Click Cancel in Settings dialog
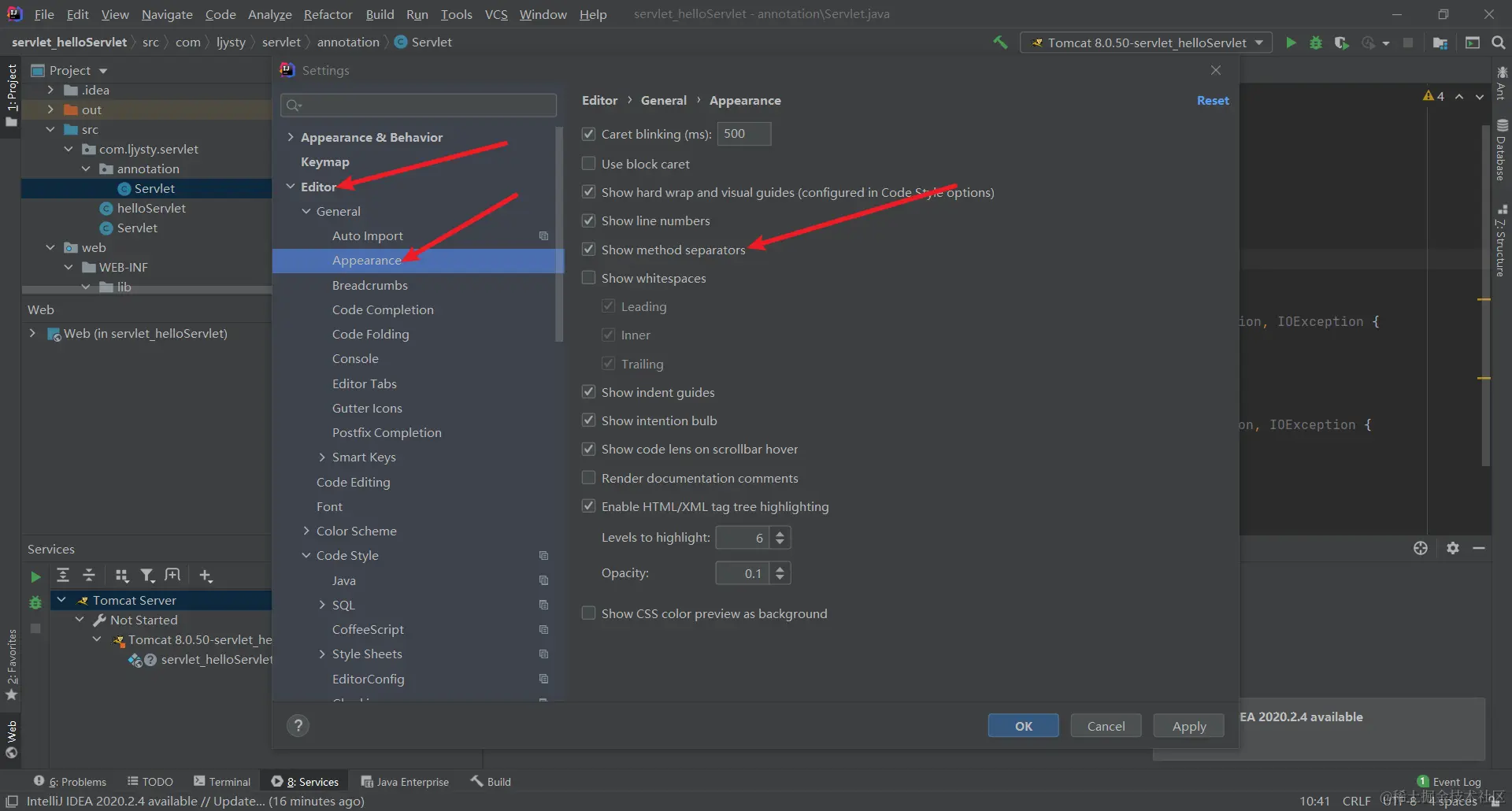The height and width of the screenshot is (811, 1512). (1106, 725)
